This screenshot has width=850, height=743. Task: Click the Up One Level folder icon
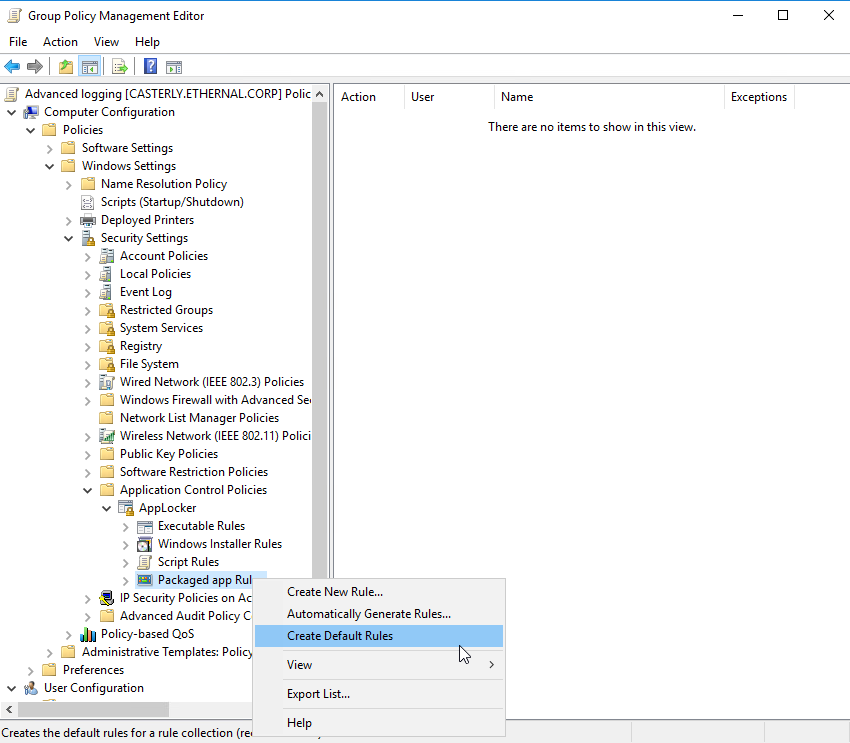(x=66, y=67)
